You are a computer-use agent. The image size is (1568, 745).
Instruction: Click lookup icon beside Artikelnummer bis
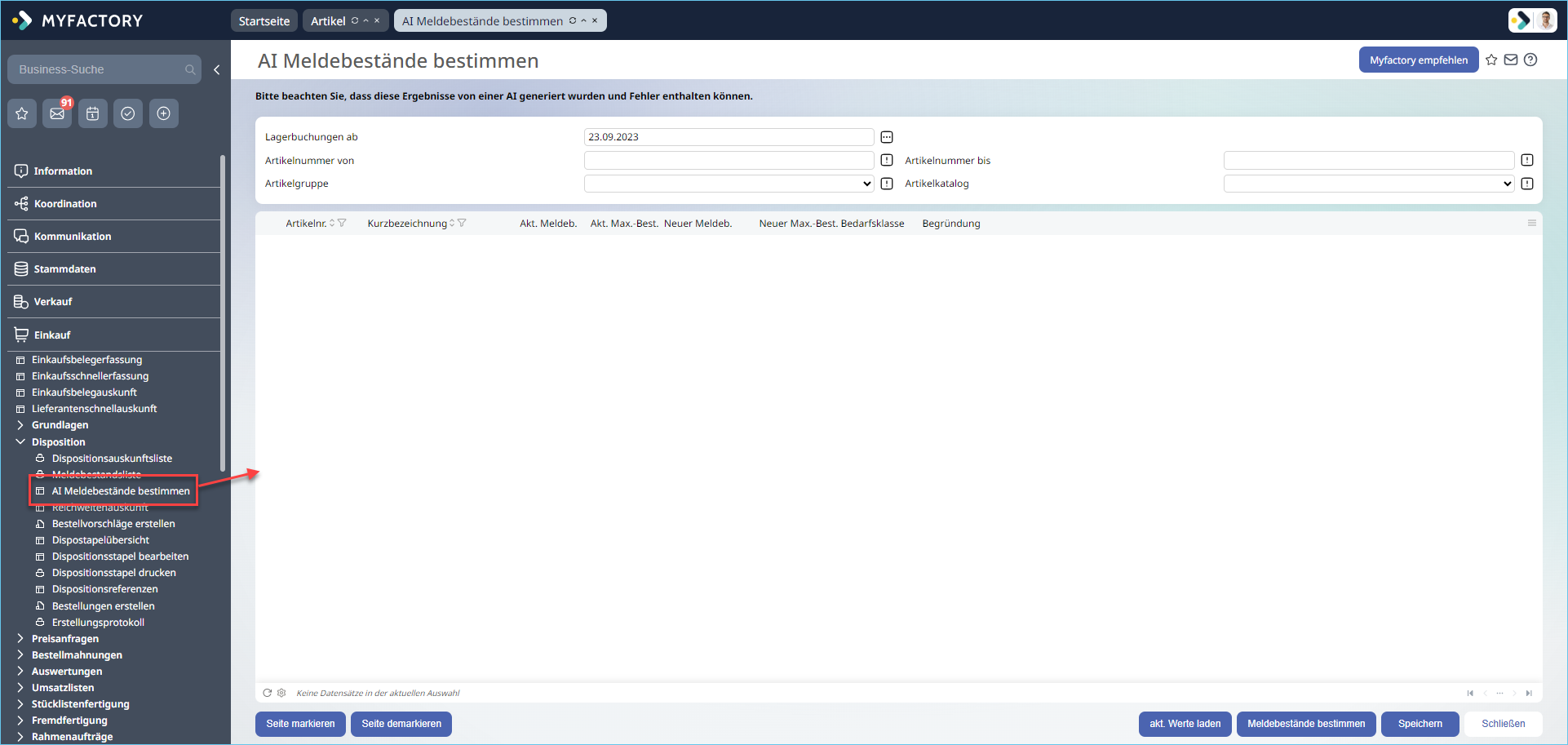coord(1527,160)
